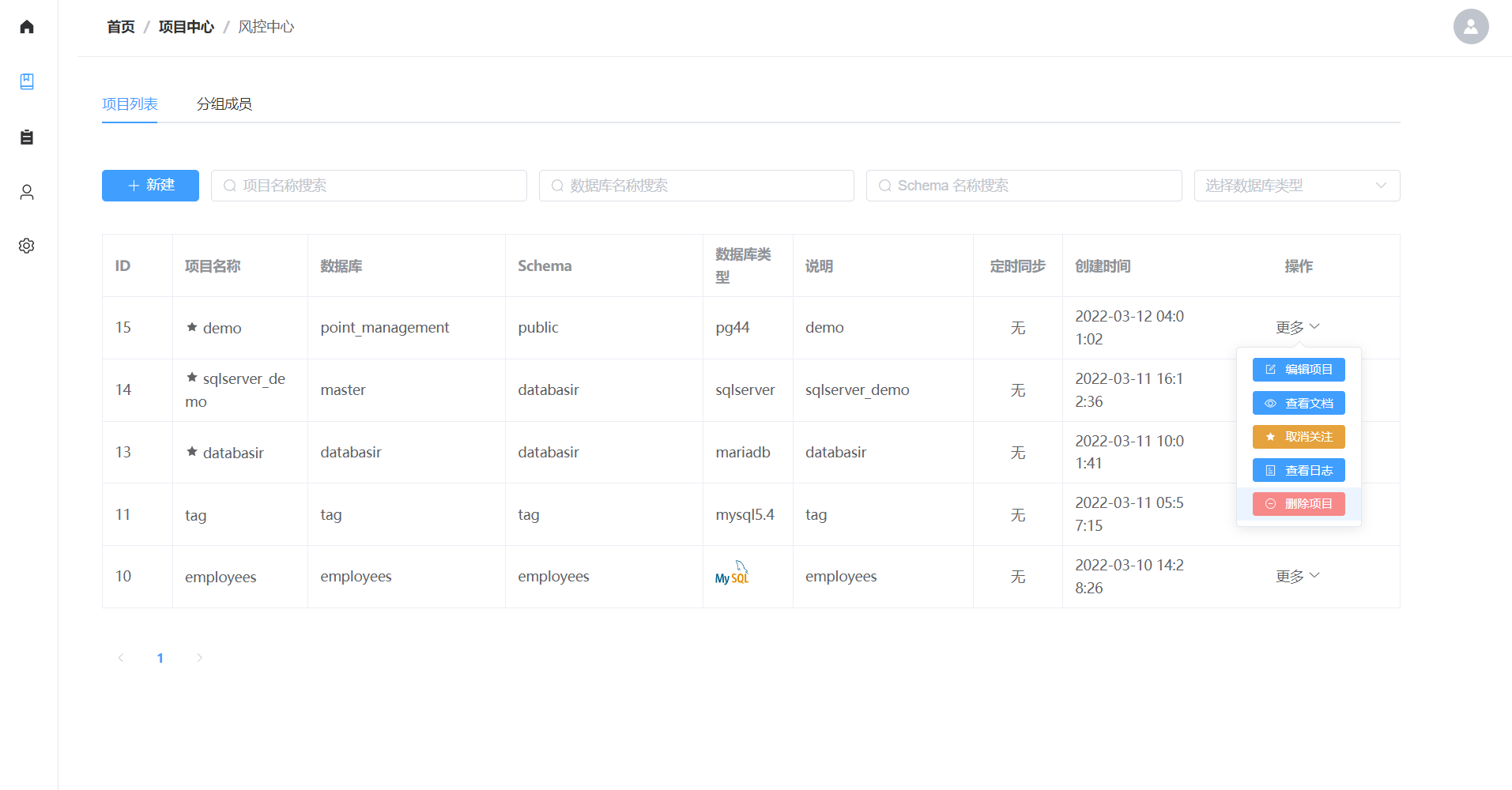Image resolution: width=1512 pixels, height=790 pixels.
Task: Open the project book icon in sidebar
Action: click(x=27, y=81)
